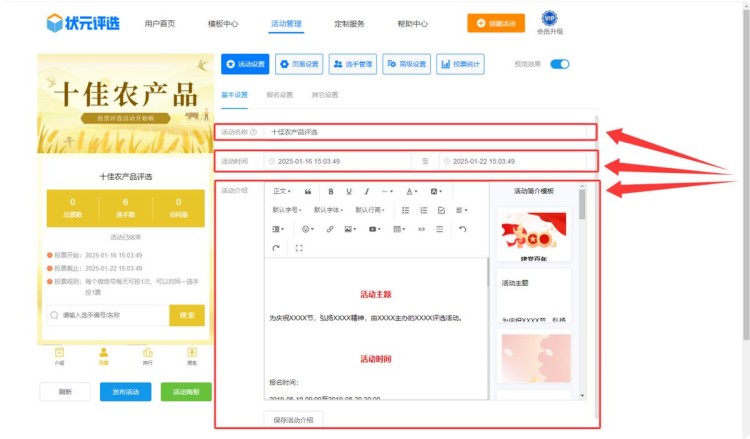Screen dimensions: 750x439
Task: Toggle bold formatting in the editor
Action: pyautogui.click(x=330, y=191)
